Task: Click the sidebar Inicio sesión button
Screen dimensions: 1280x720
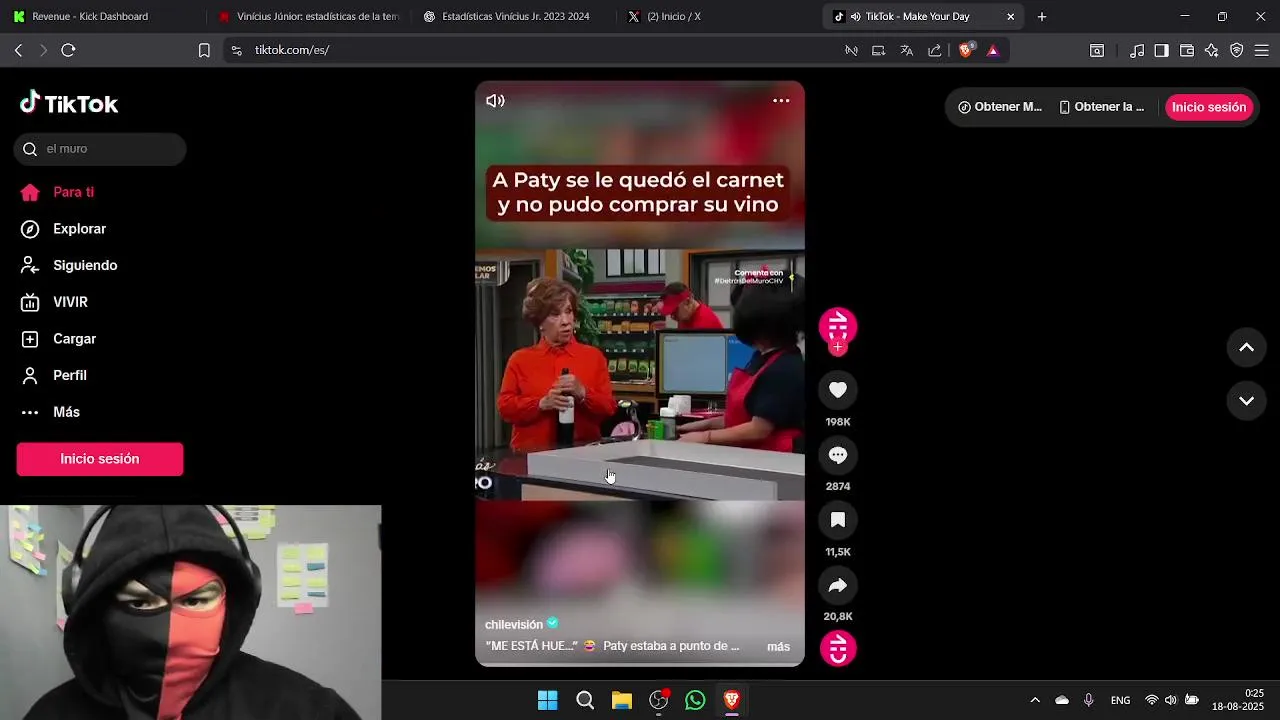Action: pos(100,459)
